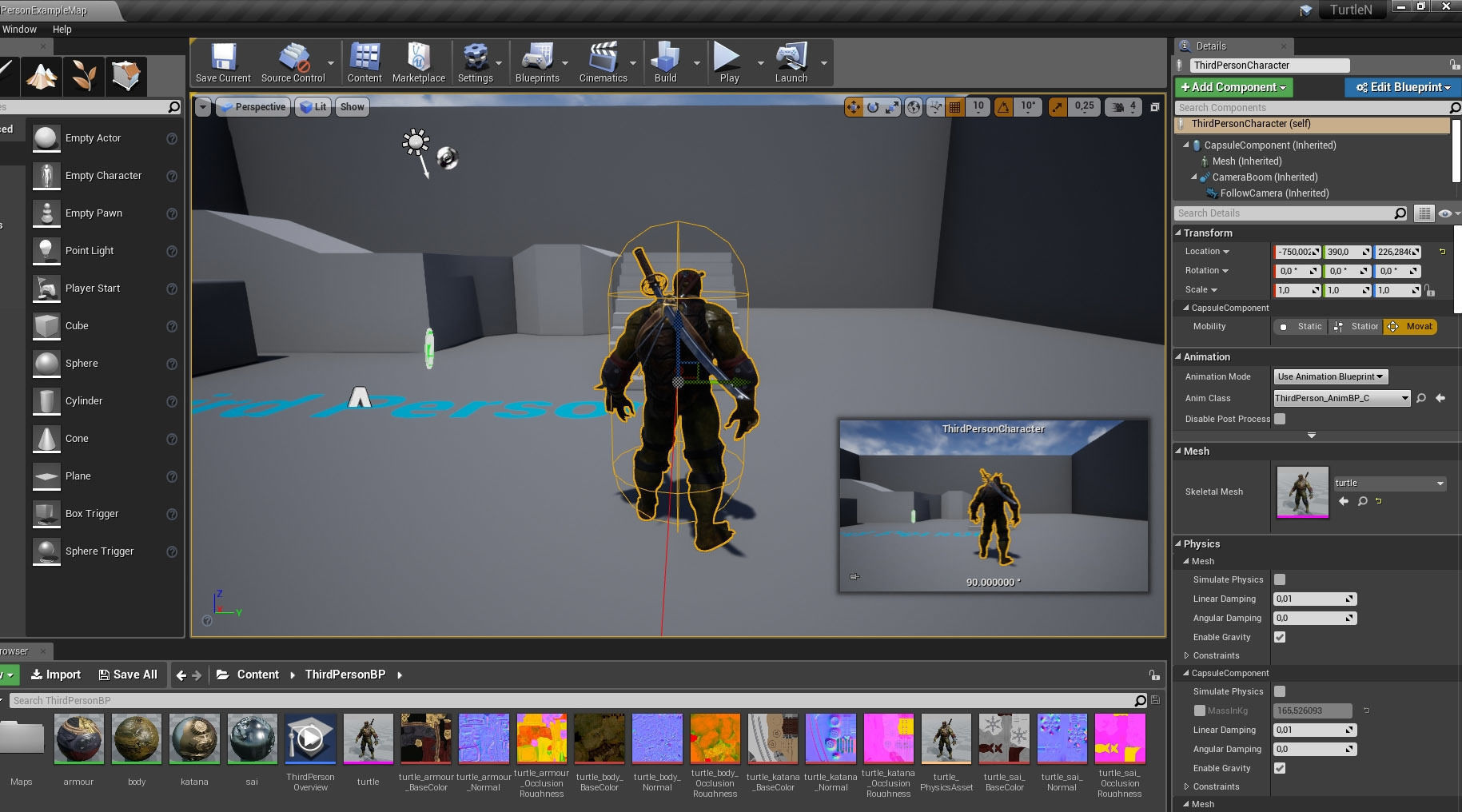The height and width of the screenshot is (812, 1462).
Task: Select the scale gizmo tool in viewport
Action: tap(892, 107)
